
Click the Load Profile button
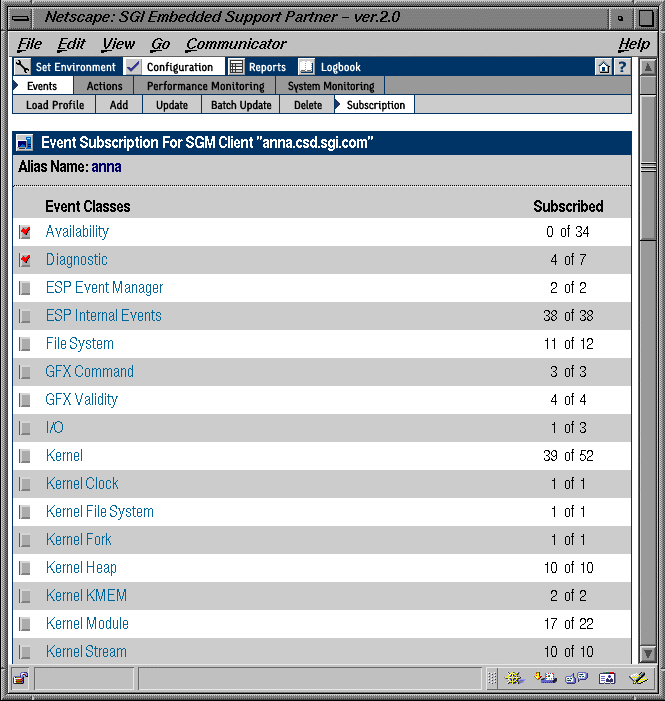[x=55, y=105]
